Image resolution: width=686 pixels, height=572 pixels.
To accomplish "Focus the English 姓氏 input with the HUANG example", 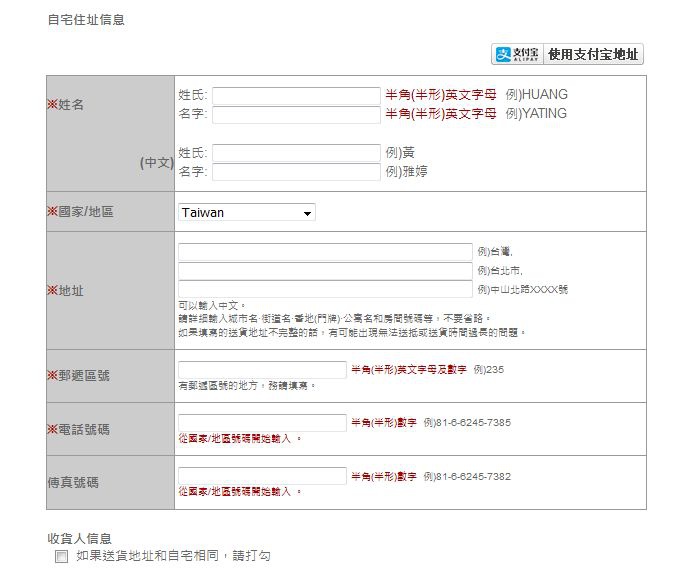I will [x=296, y=96].
